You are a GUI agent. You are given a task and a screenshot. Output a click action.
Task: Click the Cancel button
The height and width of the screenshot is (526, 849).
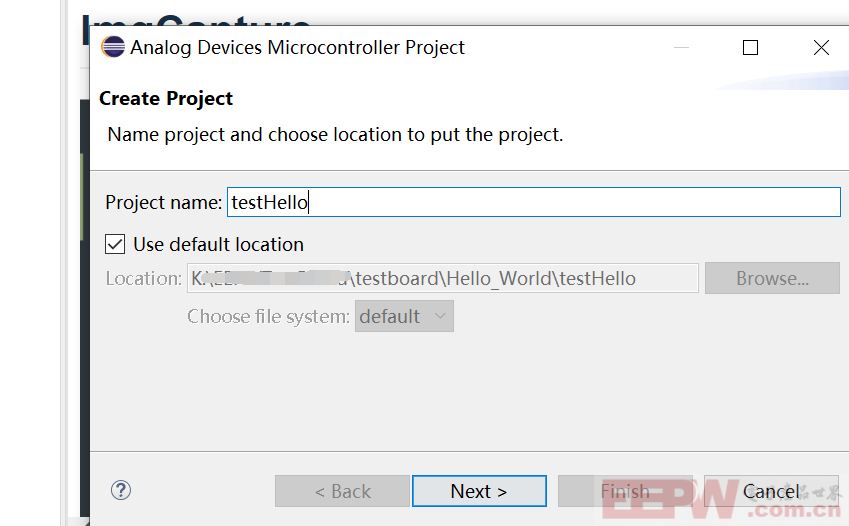click(771, 491)
